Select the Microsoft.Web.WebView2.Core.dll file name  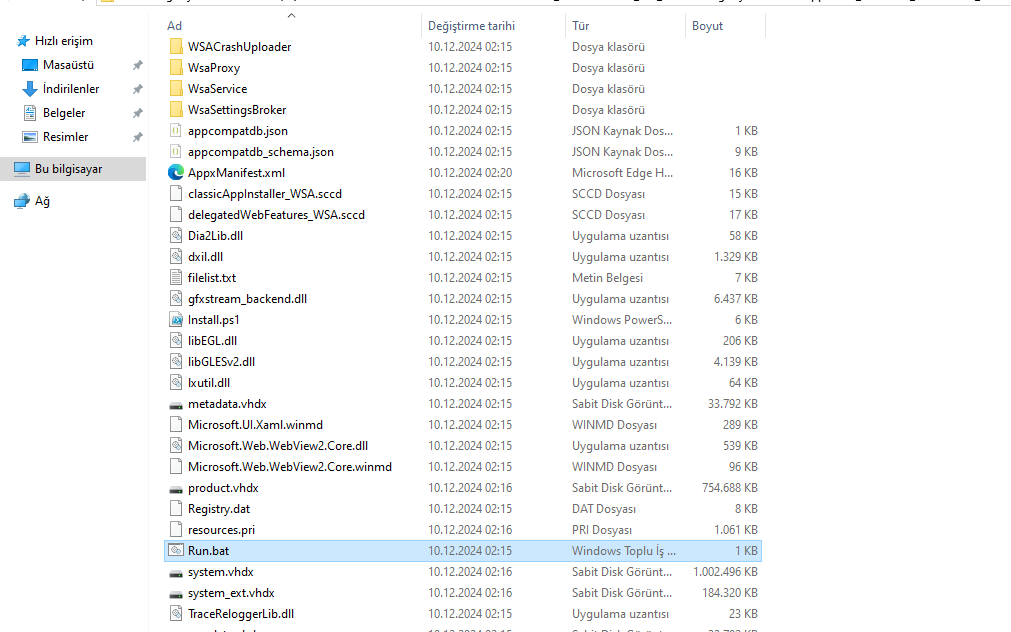point(278,446)
